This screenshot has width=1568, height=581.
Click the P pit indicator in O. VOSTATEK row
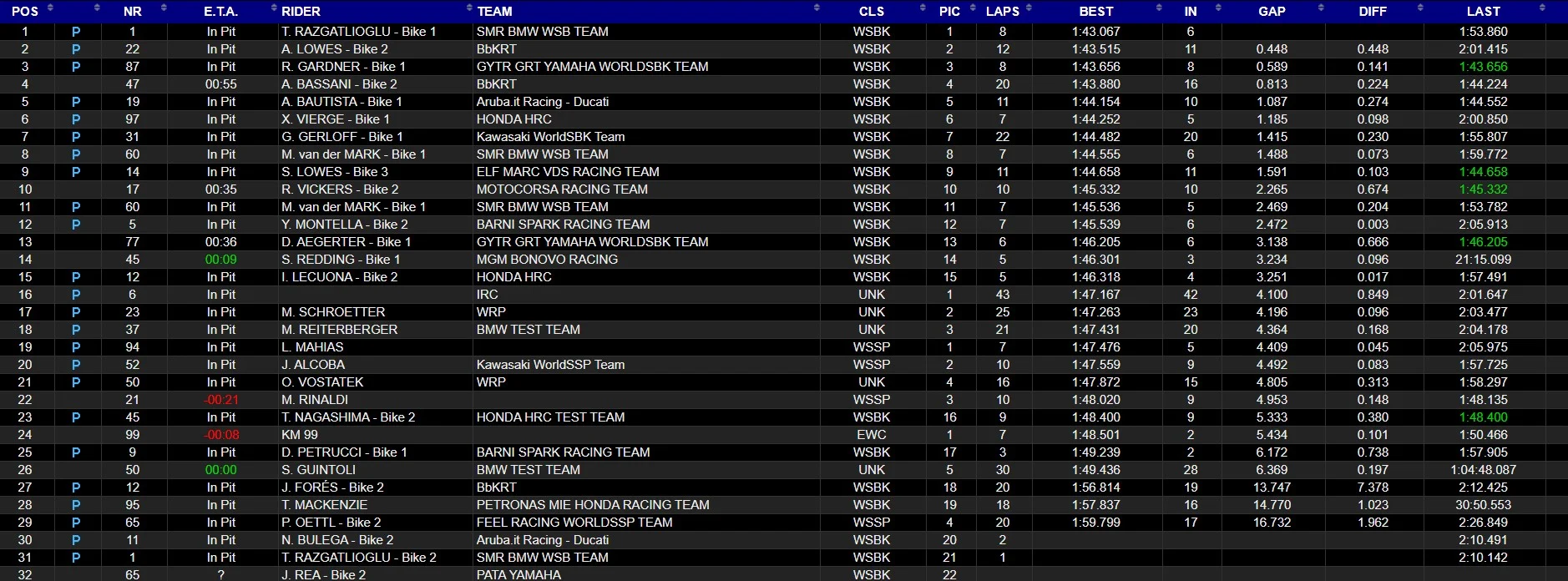[76, 382]
